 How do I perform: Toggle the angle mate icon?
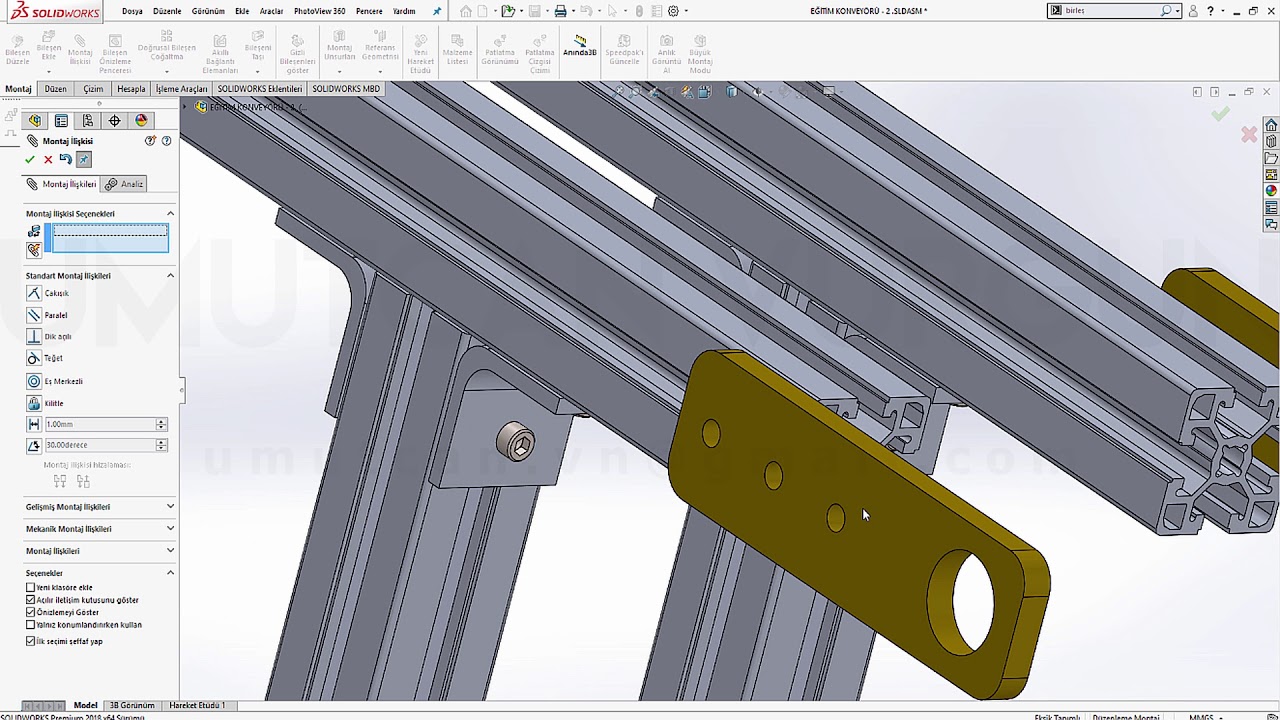[34, 445]
